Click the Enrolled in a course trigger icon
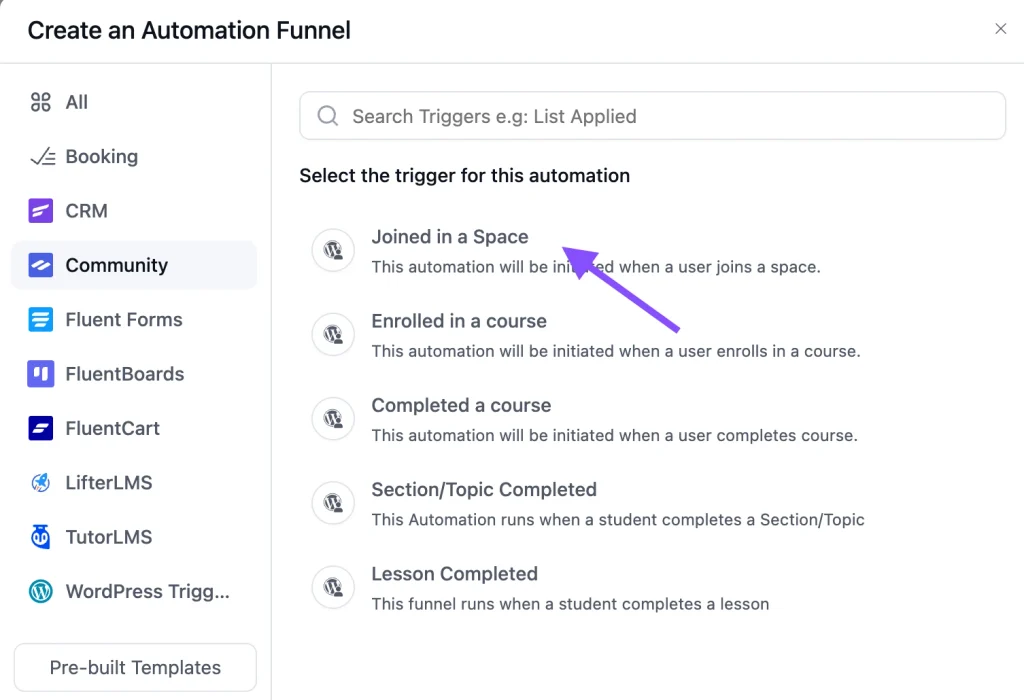 tap(333, 334)
